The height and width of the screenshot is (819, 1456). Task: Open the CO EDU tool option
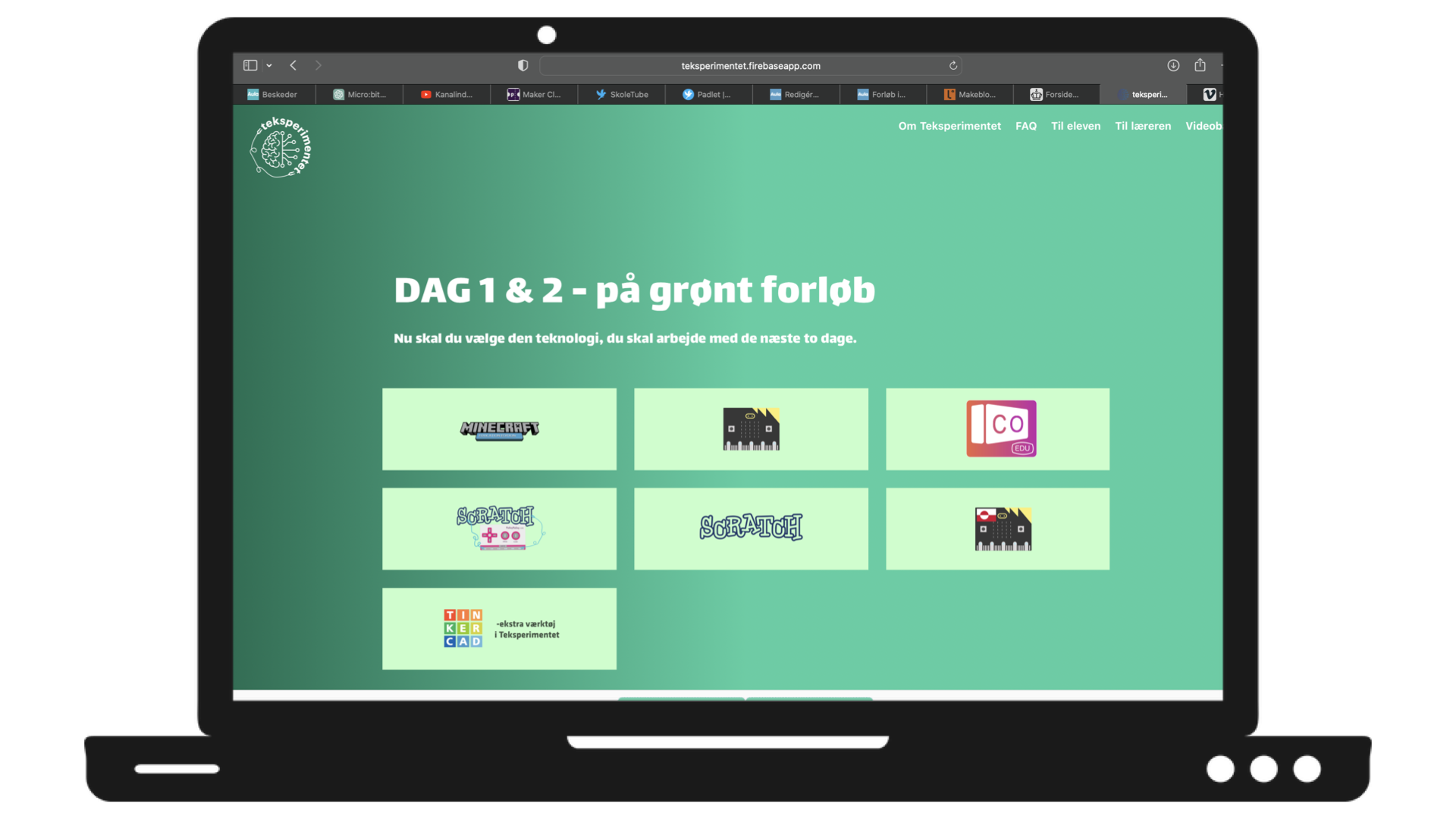click(x=997, y=428)
